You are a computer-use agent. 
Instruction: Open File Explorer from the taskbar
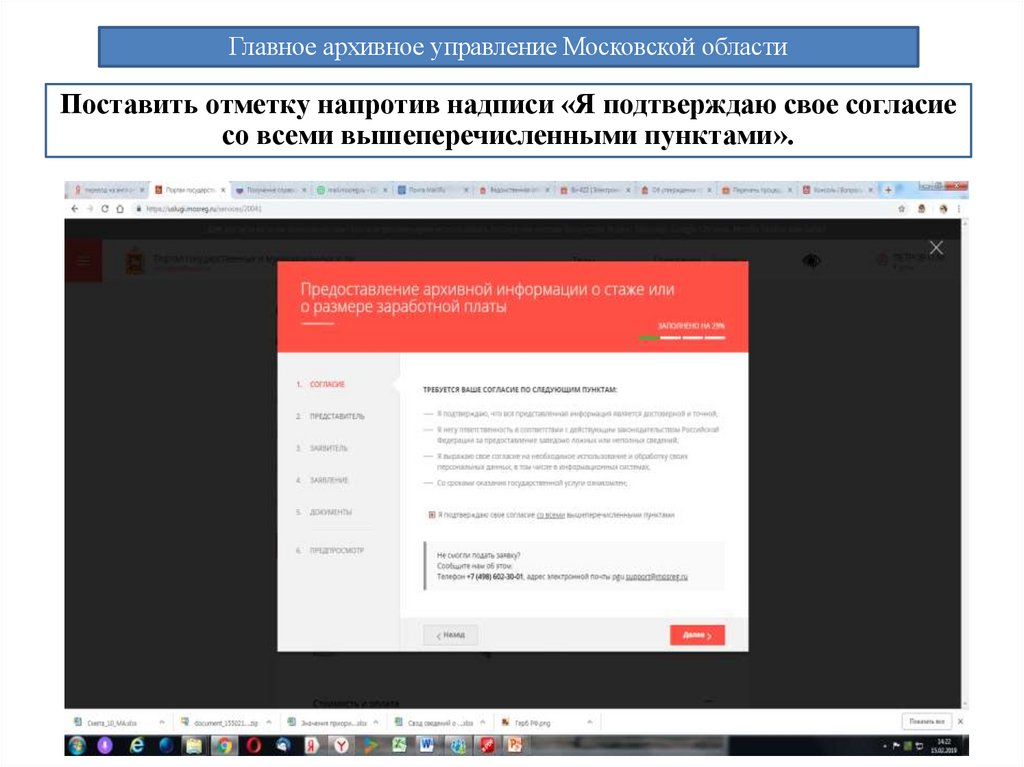point(194,745)
